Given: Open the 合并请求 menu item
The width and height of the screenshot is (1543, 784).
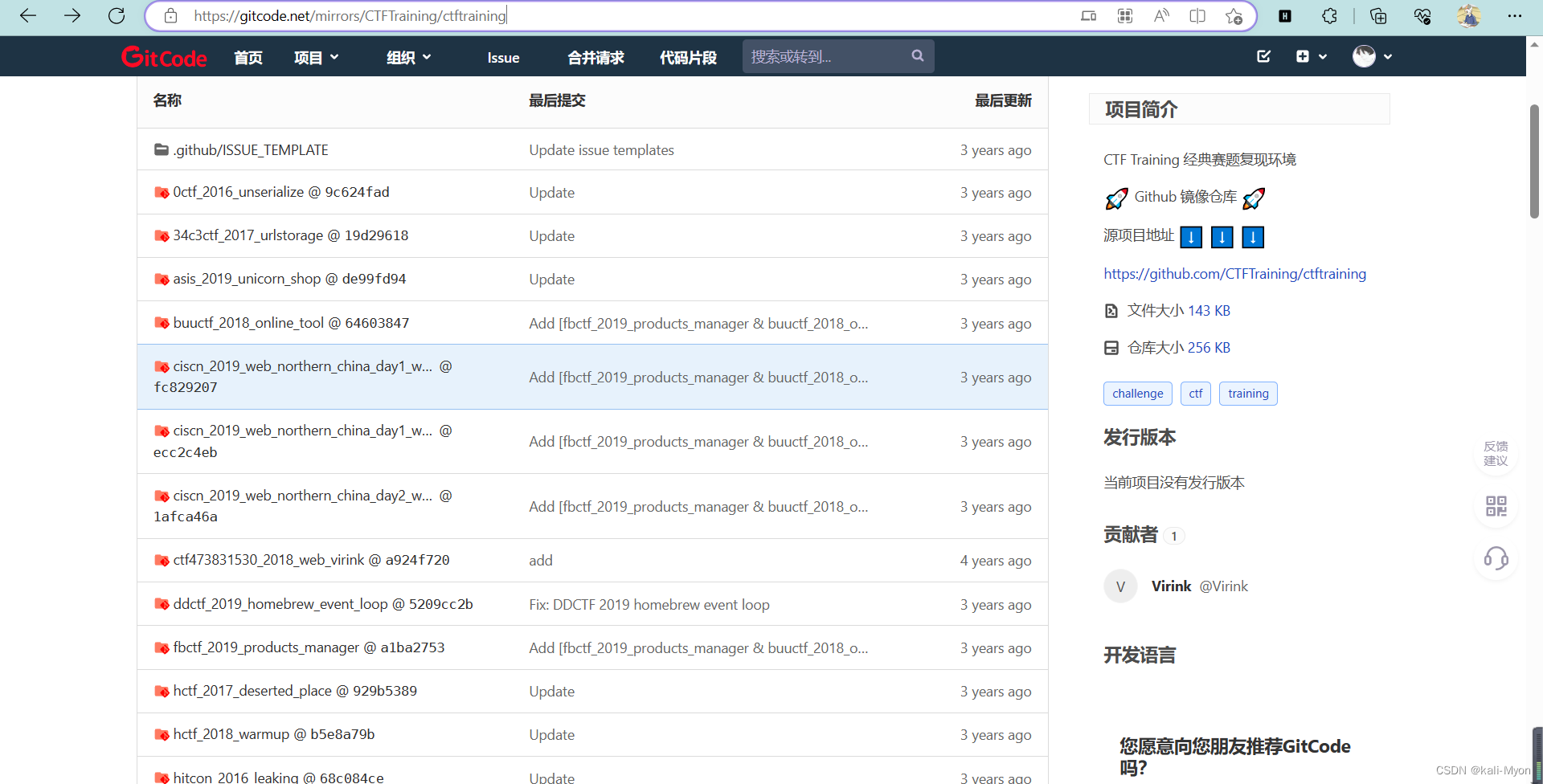Looking at the screenshot, I should click(x=595, y=57).
